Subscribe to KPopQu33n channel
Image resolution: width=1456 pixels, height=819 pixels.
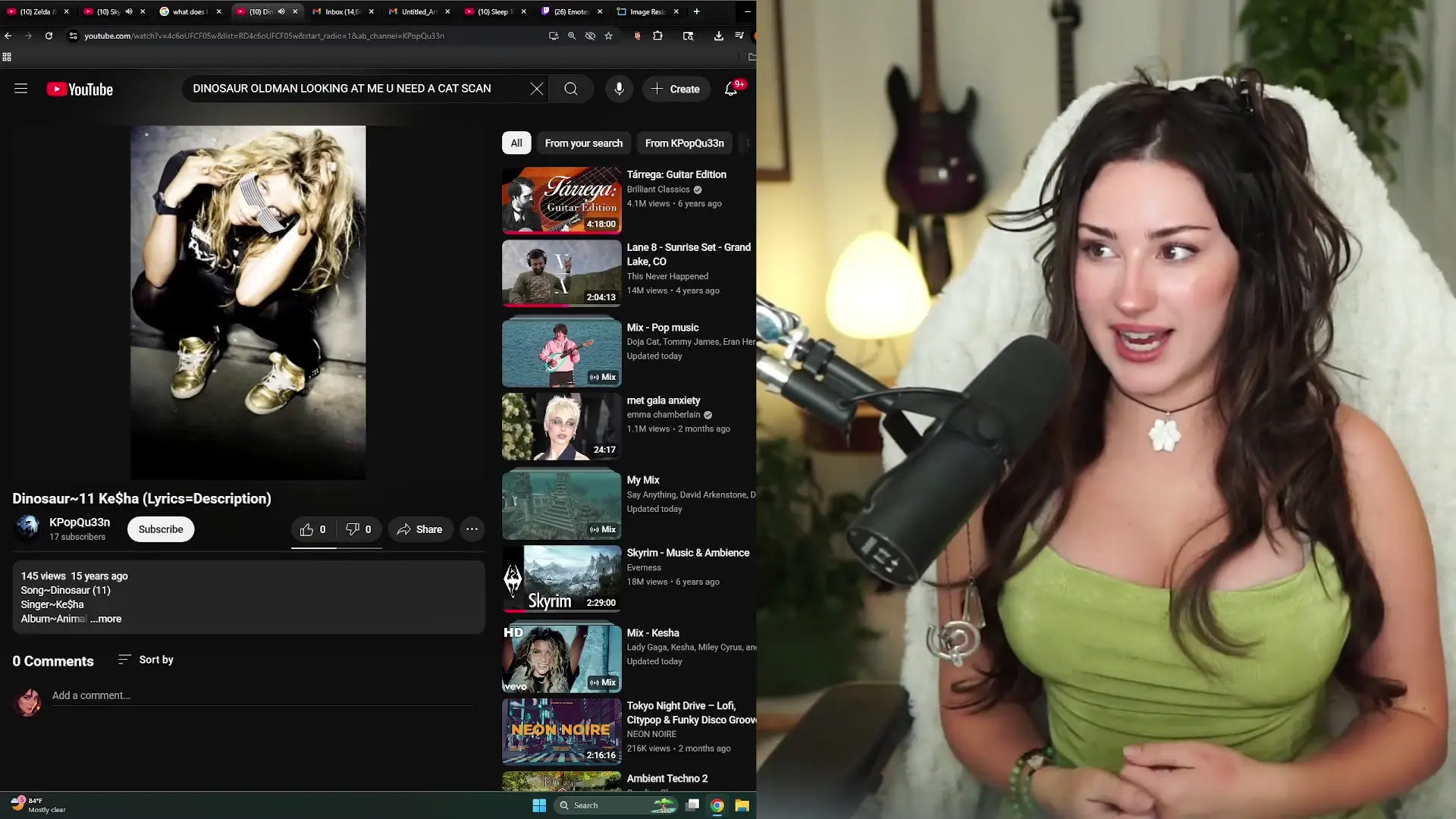[x=161, y=529]
